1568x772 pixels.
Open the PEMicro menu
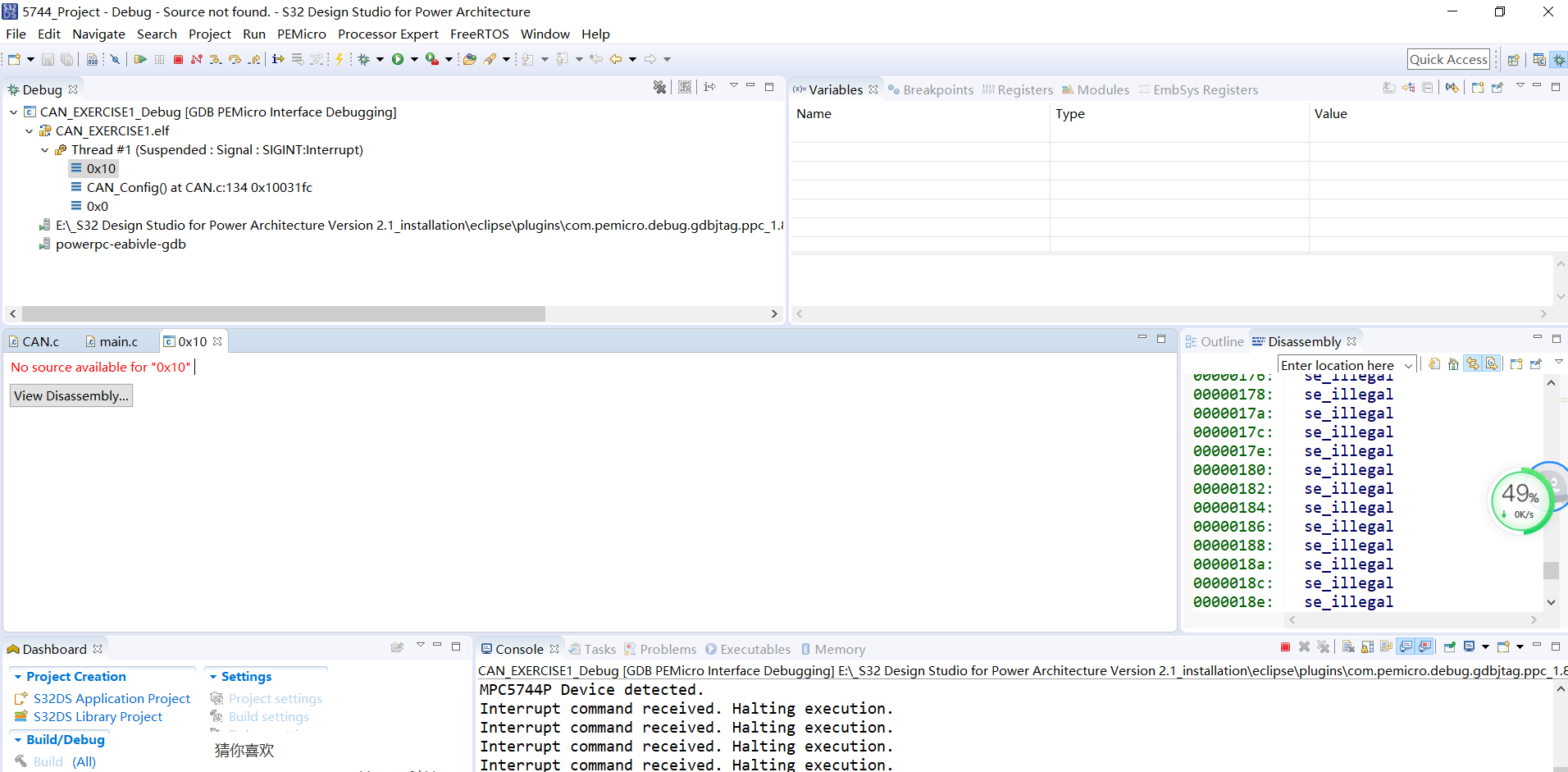click(301, 34)
